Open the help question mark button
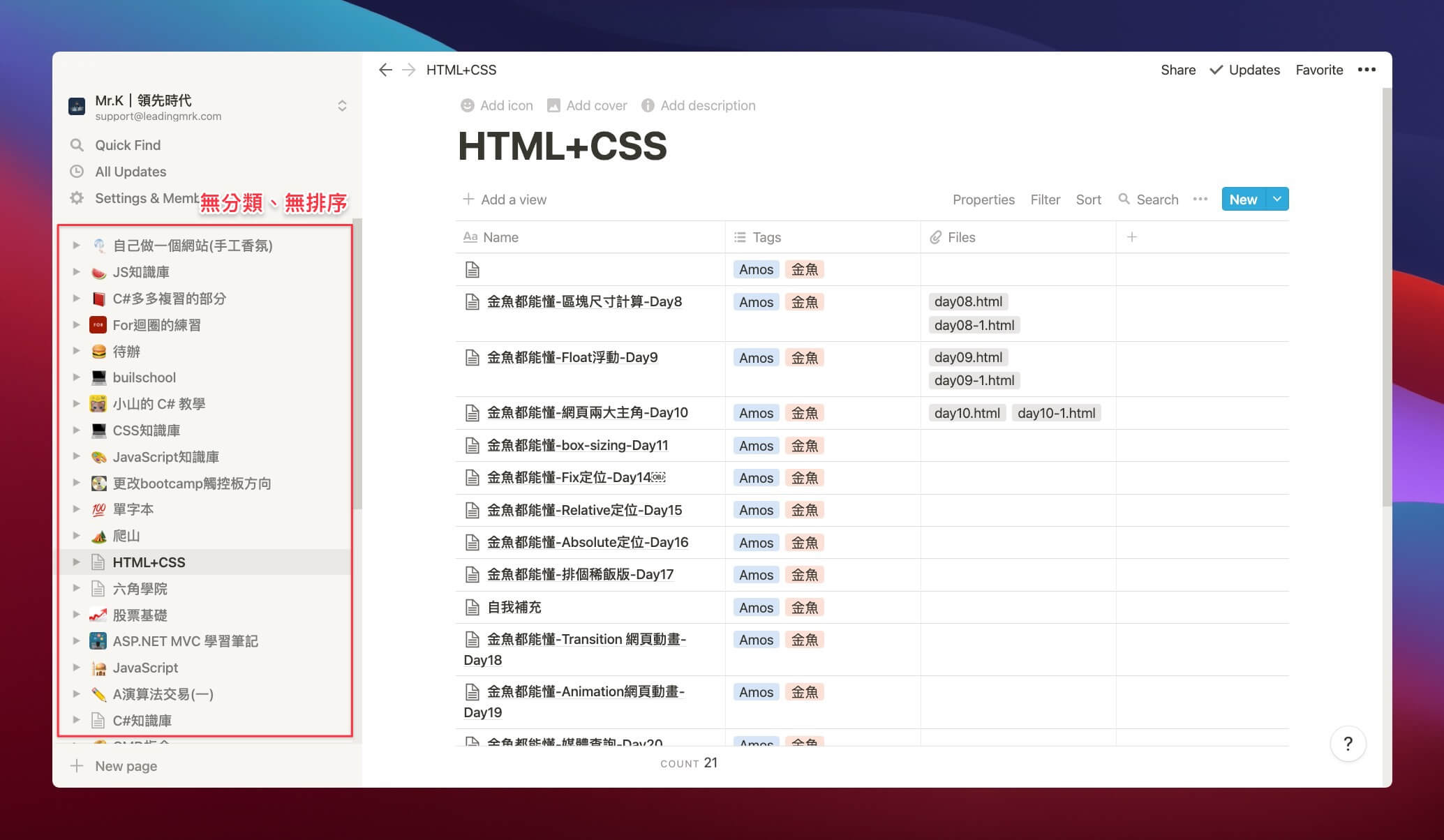This screenshot has height=840, width=1444. tap(1348, 744)
